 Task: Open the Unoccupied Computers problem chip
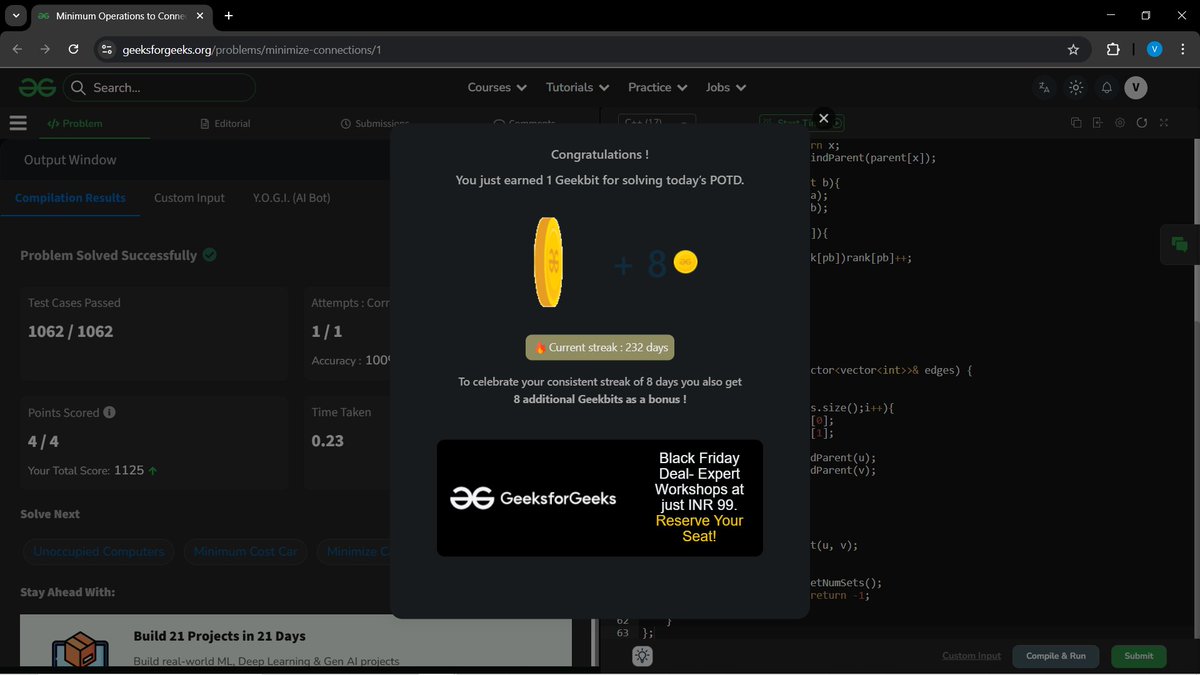coord(98,551)
